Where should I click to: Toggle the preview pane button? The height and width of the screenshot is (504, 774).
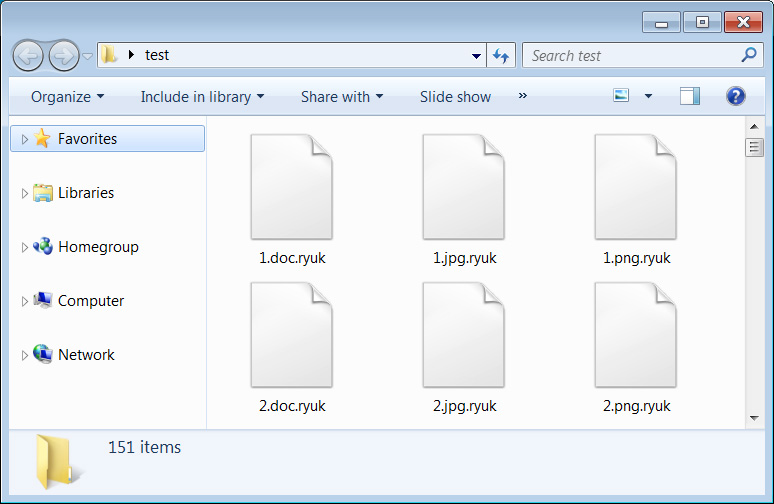[690, 96]
